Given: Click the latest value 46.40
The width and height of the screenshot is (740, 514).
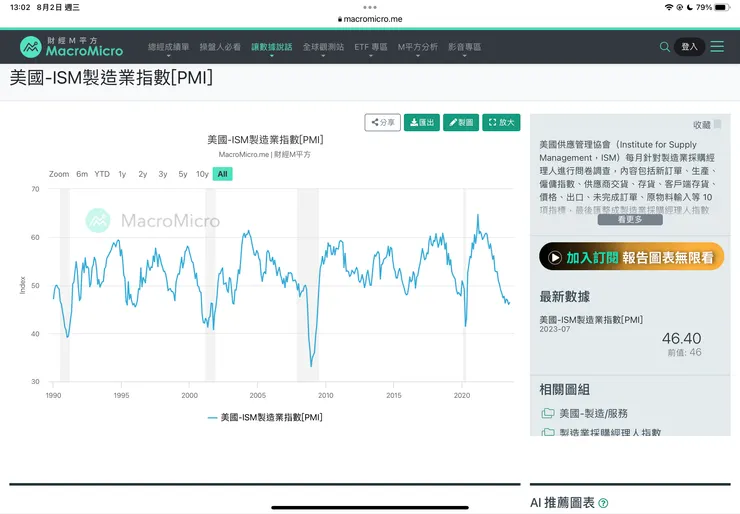Looking at the screenshot, I should (x=681, y=338).
